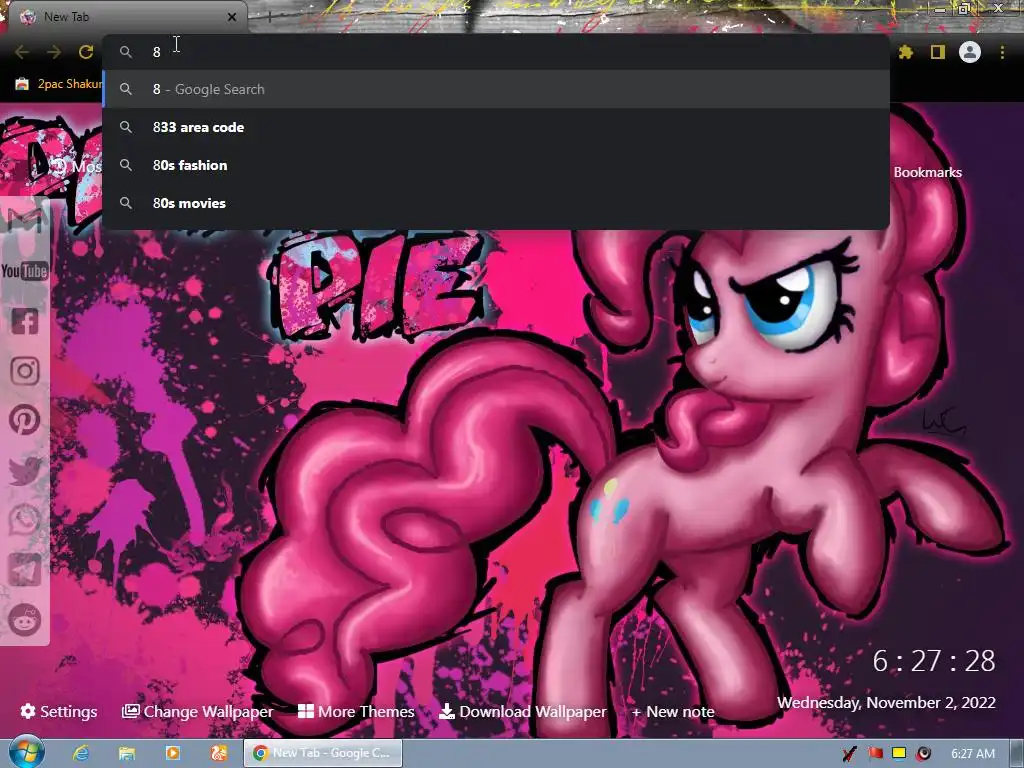Click the 6:27:28 clock display
Image resolution: width=1024 pixels, height=768 pixels.
pyautogui.click(x=934, y=661)
